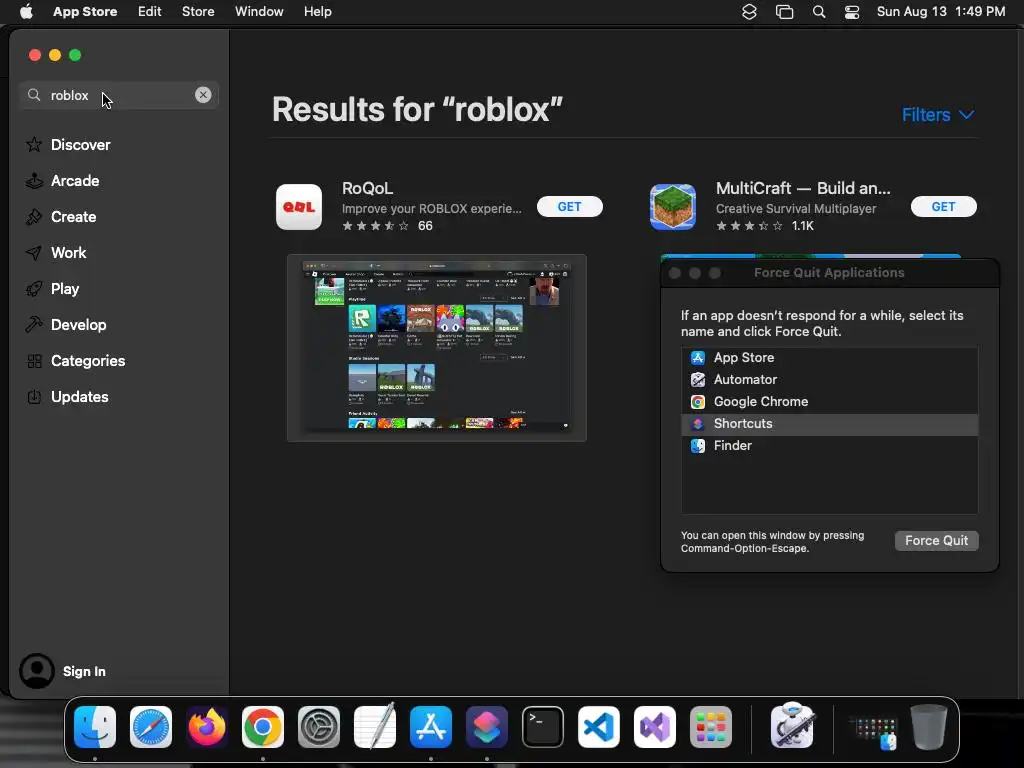Open the Trash in the Dock
Image resolution: width=1024 pixels, height=768 pixels.
[x=929, y=727]
